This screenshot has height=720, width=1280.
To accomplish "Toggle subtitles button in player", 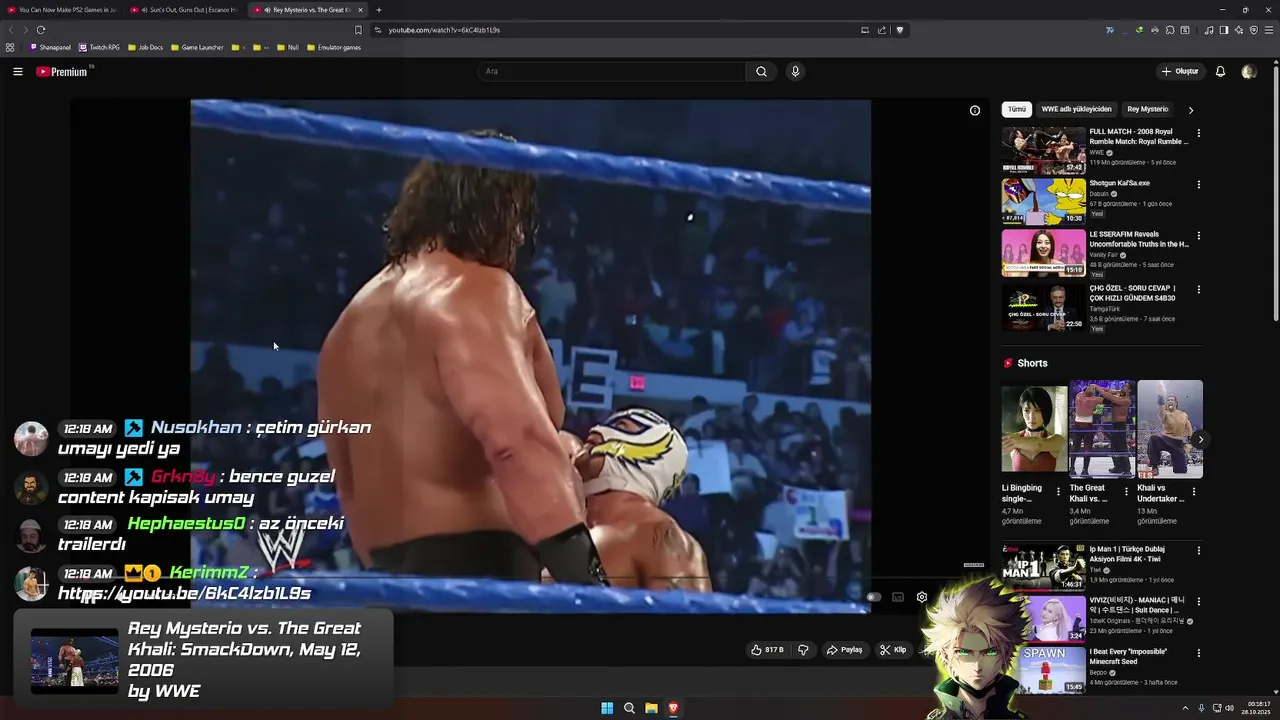I will pyautogui.click(x=898, y=597).
